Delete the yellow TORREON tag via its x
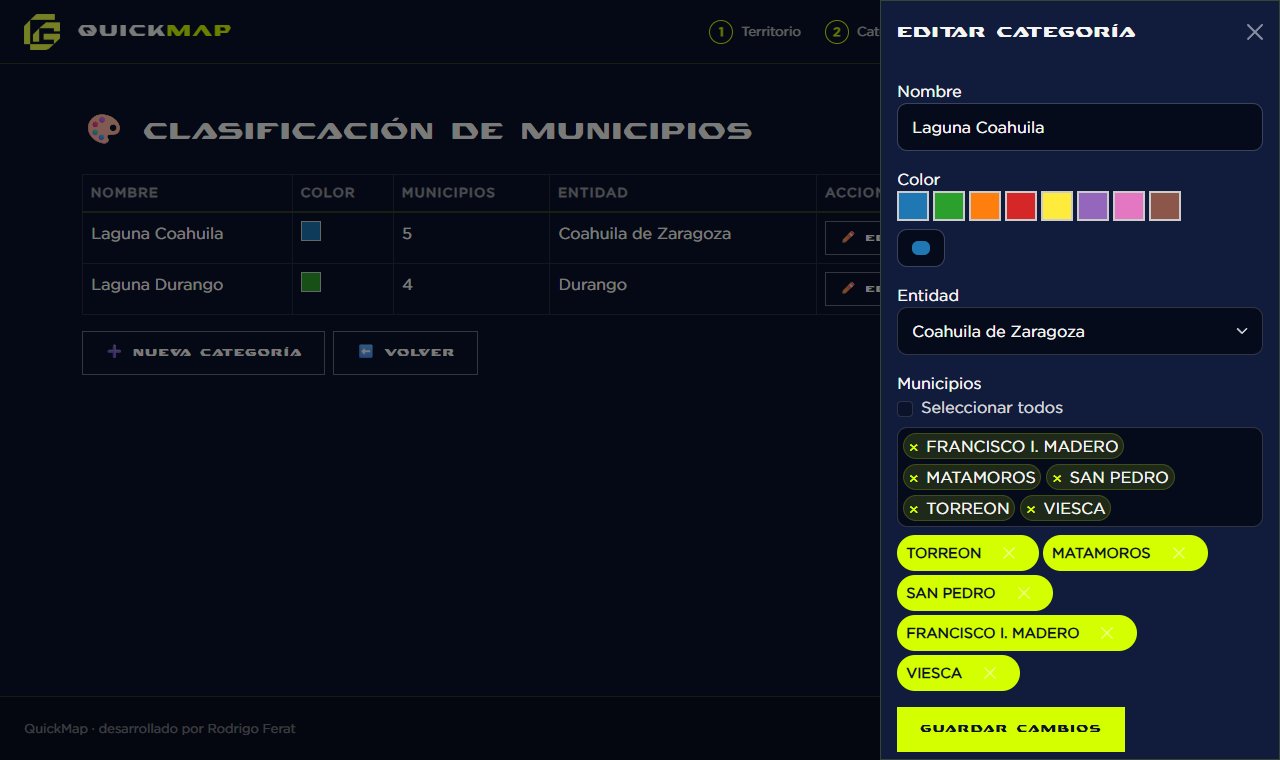The width and height of the screenshot is (1280, 760). click(x=1009, y=553)
